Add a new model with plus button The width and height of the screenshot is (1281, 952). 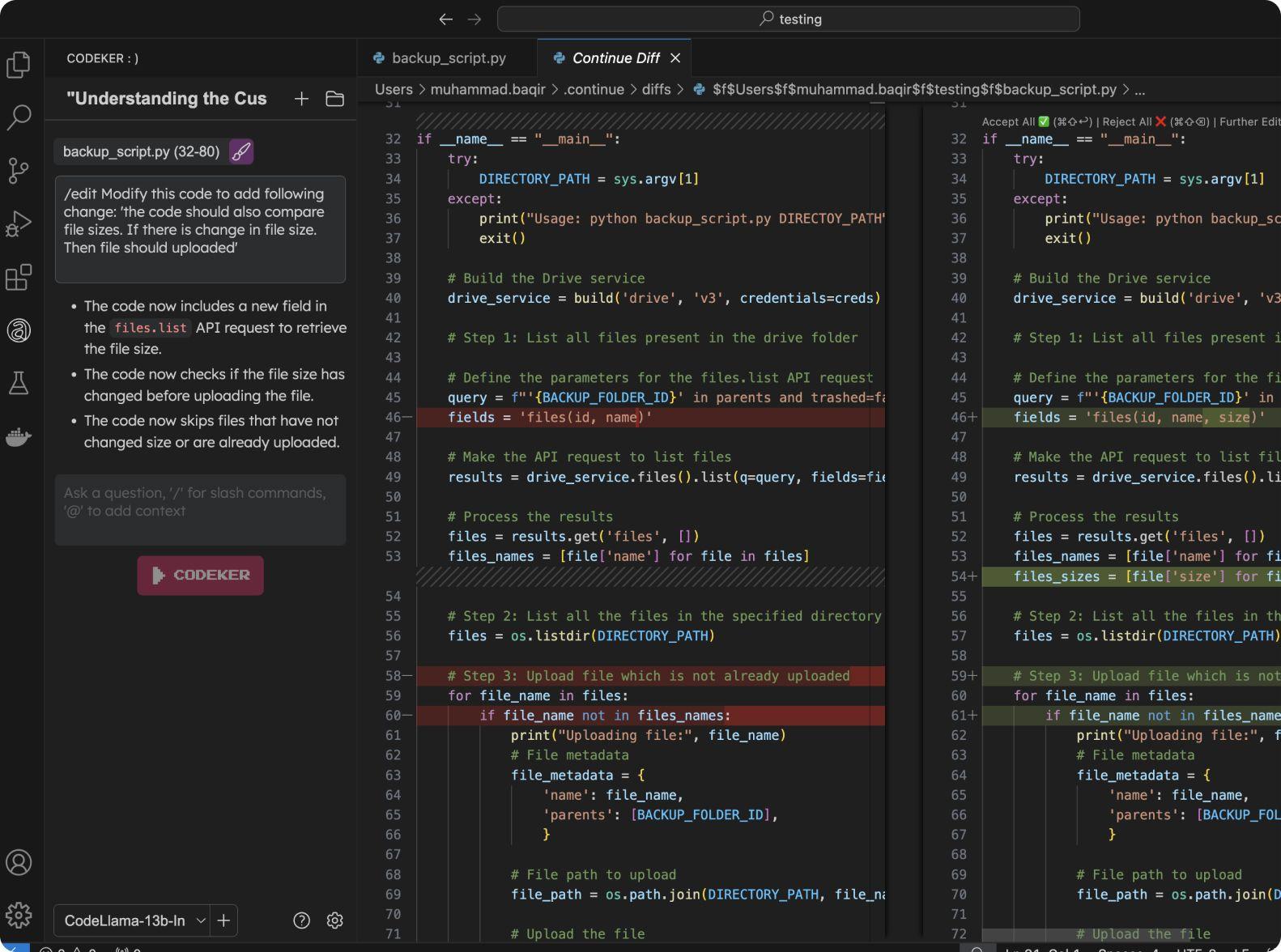click(224, 920)
